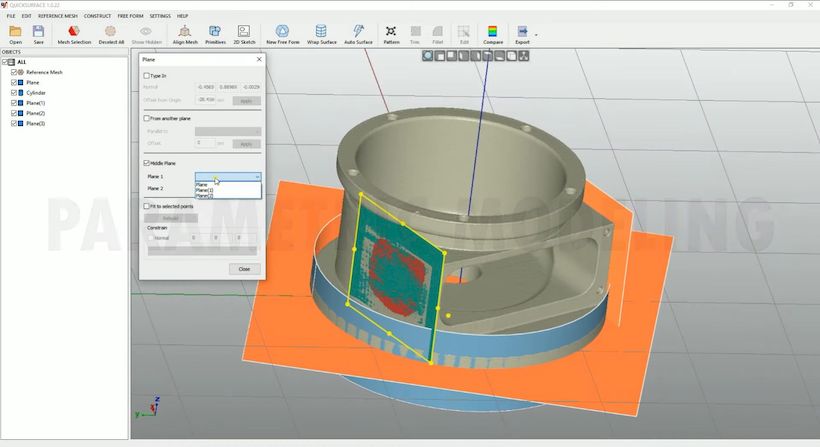Click the Plane 1 combo box
The height and width of the screenshot is (447, 820).
(228, 177)
